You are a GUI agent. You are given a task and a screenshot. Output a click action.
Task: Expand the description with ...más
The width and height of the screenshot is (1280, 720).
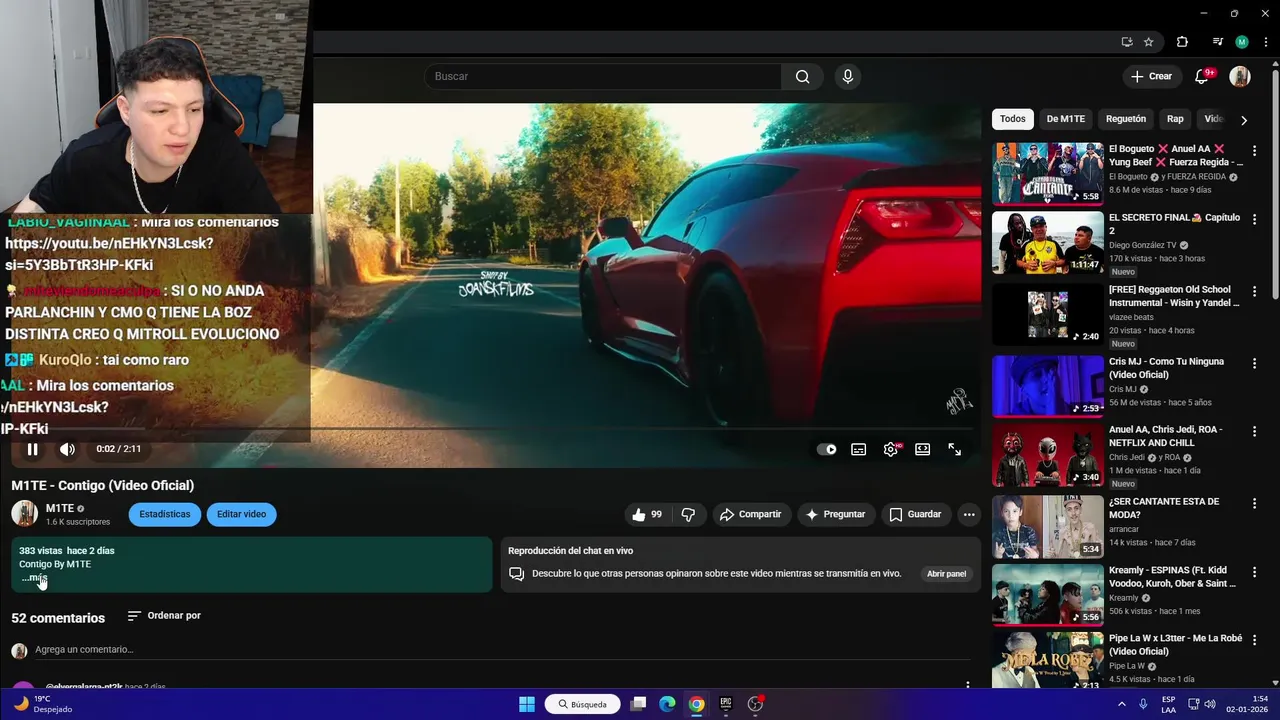click(34, 578)
